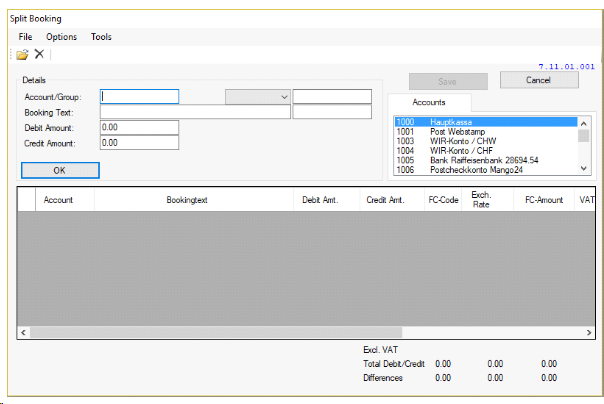Focus the Account/Group input field
This screenshot has height=404, width=604.
pos(139,96)
